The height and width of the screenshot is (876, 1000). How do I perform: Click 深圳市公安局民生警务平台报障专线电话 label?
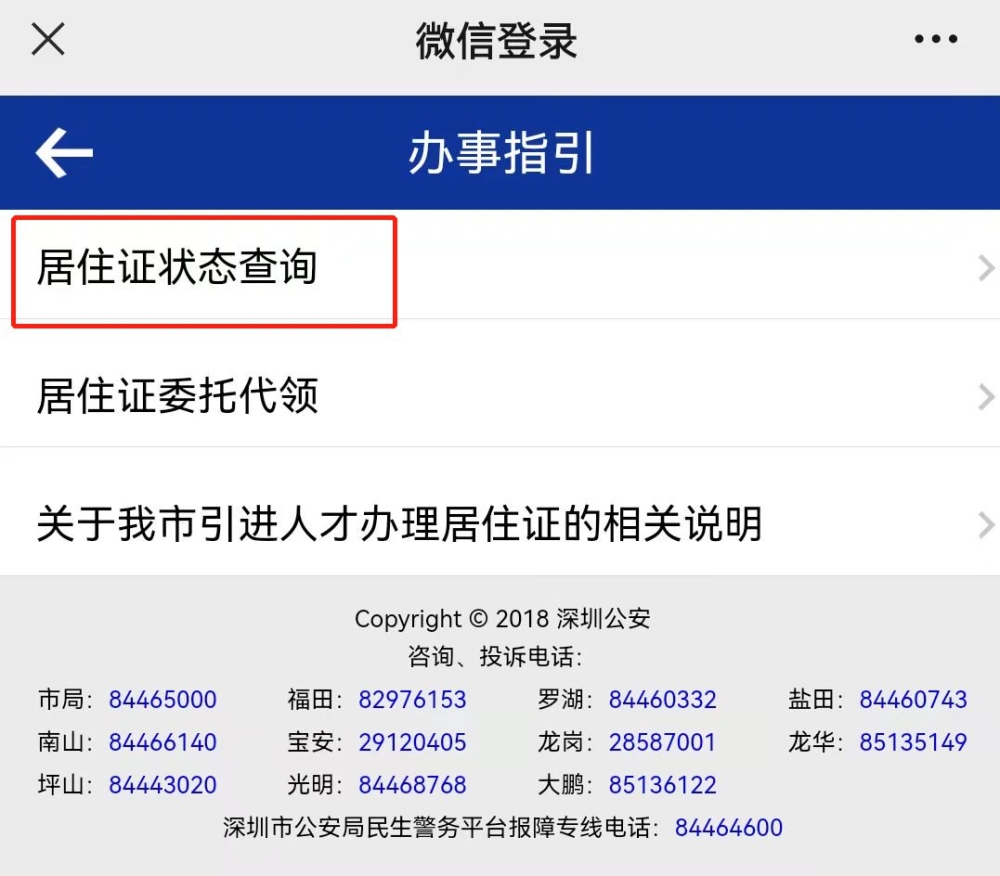pyautogui.click(x=441, y=828)
